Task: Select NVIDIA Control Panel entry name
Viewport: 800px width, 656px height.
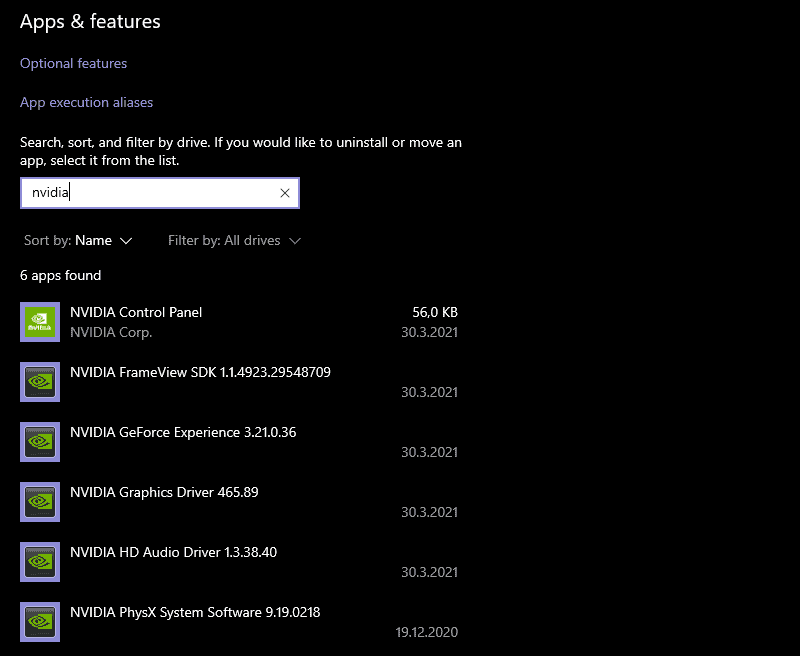Action: coord(136,312)
